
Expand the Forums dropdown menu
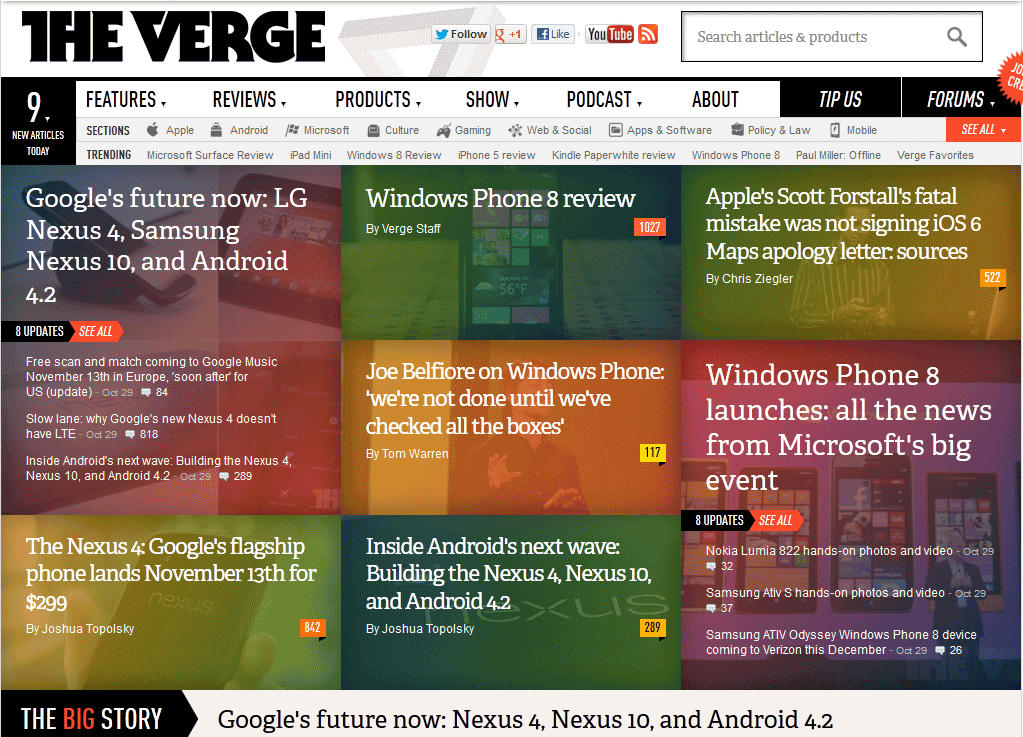click(x=961, y=100)
